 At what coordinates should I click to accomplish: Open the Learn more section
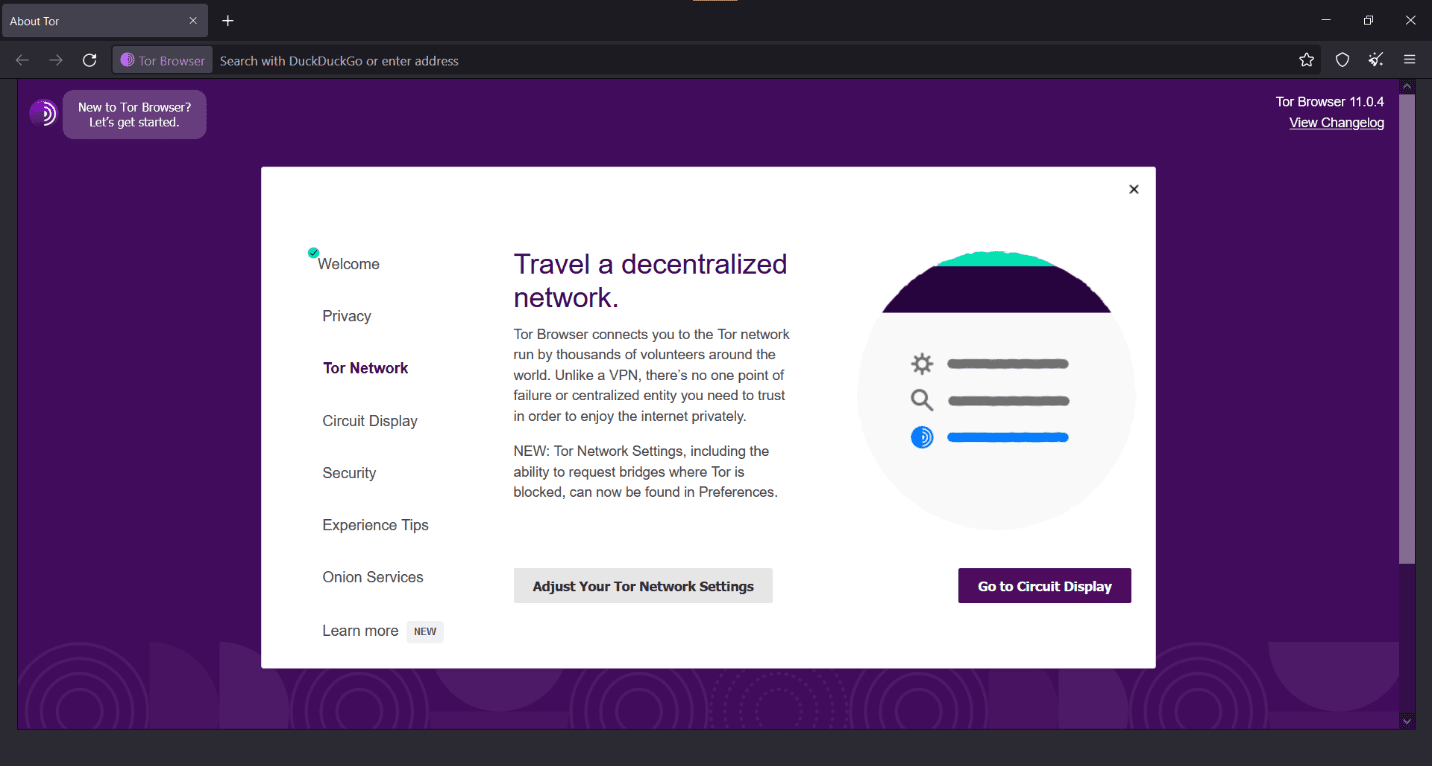tap(360, 631)
